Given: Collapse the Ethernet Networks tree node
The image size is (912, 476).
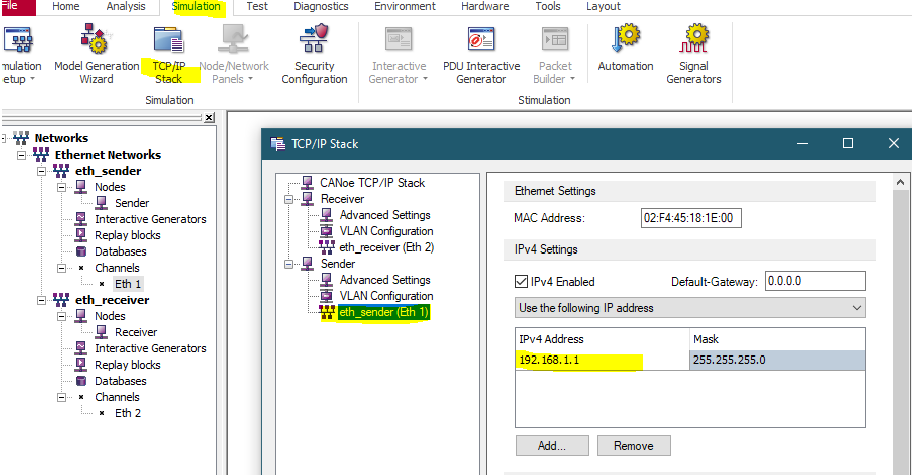Looking at the screenshot, I should point(22,155).
